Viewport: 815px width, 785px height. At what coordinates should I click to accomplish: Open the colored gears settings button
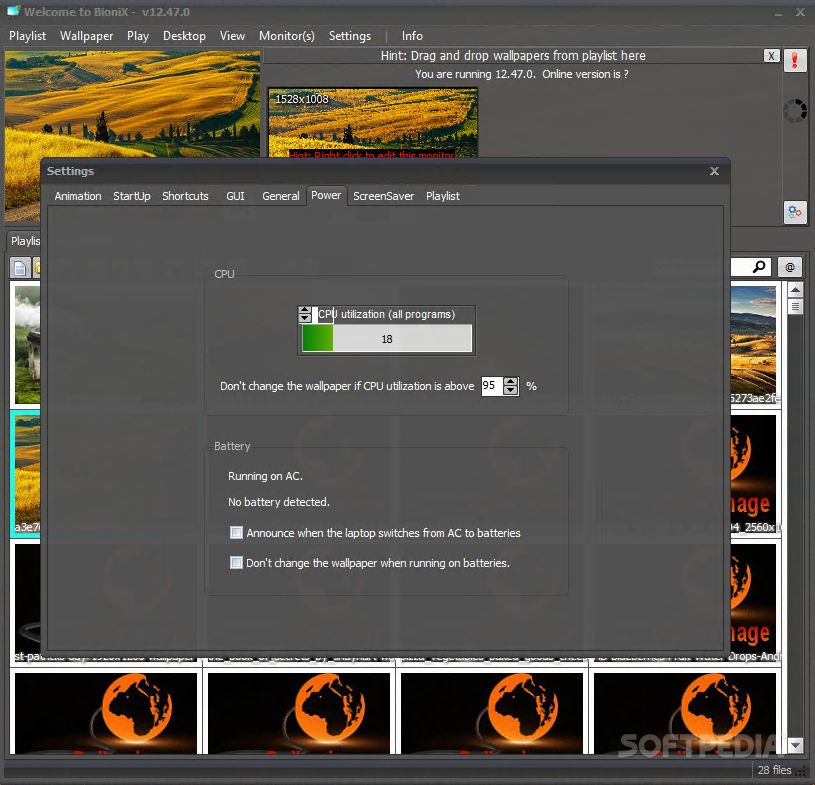coord(795,212)
